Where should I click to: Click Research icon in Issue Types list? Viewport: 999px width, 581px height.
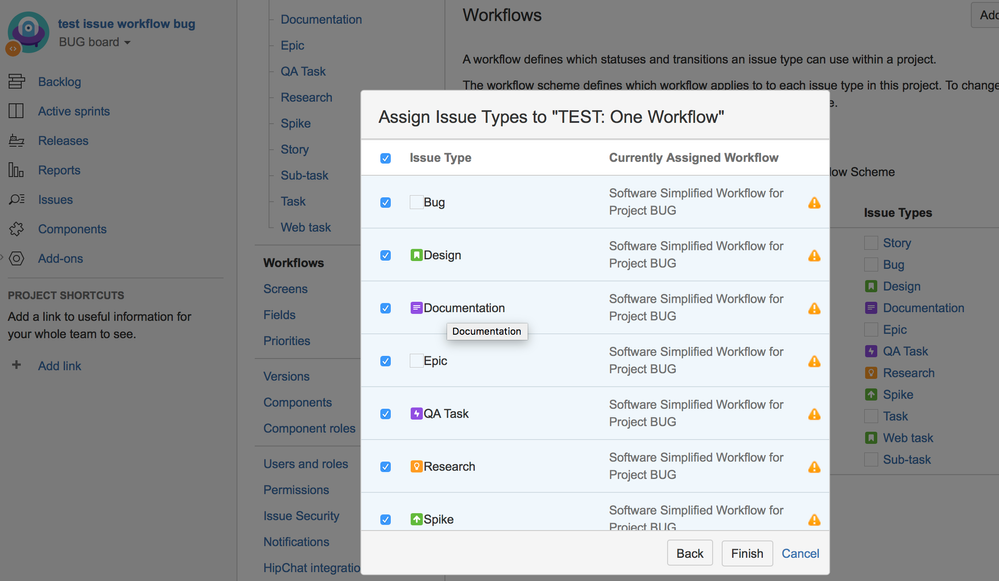coord(871,373)
